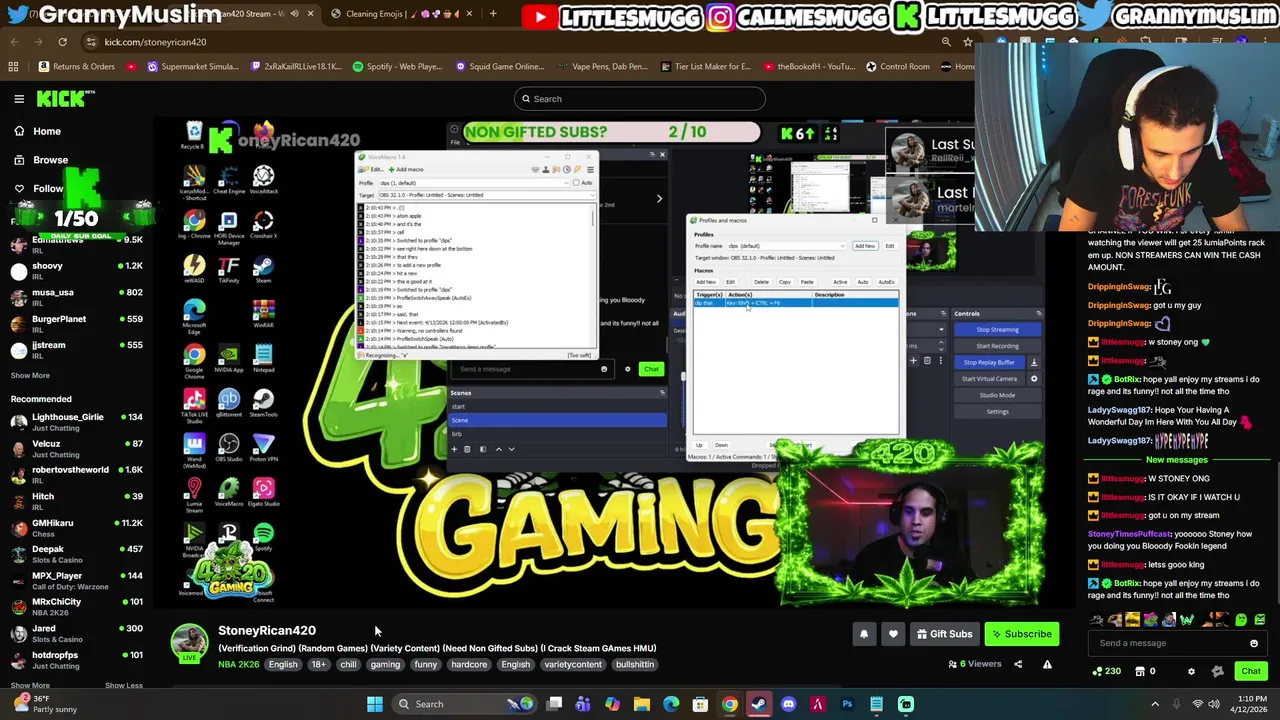Open Discord from taskbar
The image size is (1280, 720).
[788, 704]
